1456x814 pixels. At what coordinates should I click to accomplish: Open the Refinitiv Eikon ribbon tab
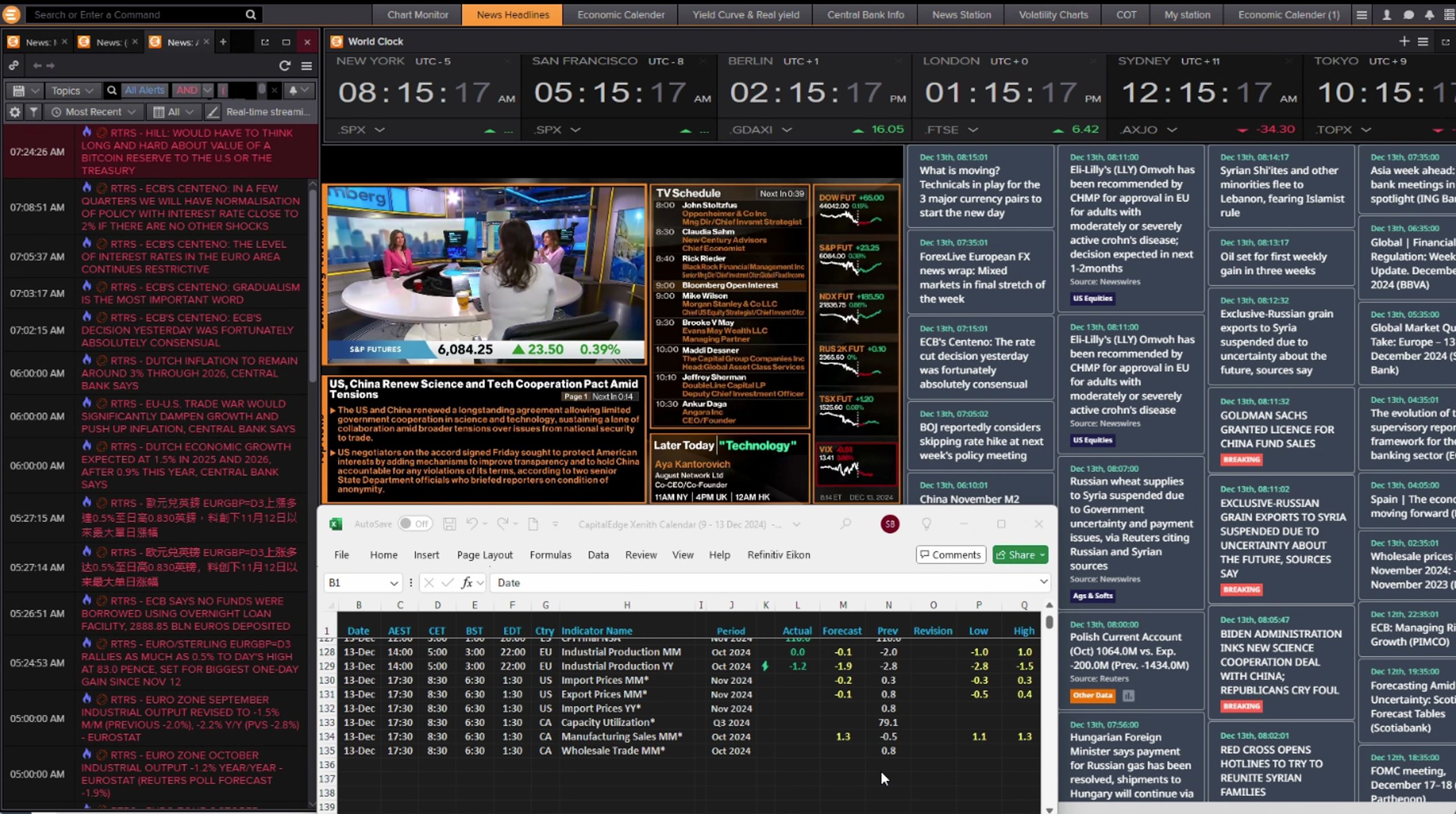pos(779,555)
